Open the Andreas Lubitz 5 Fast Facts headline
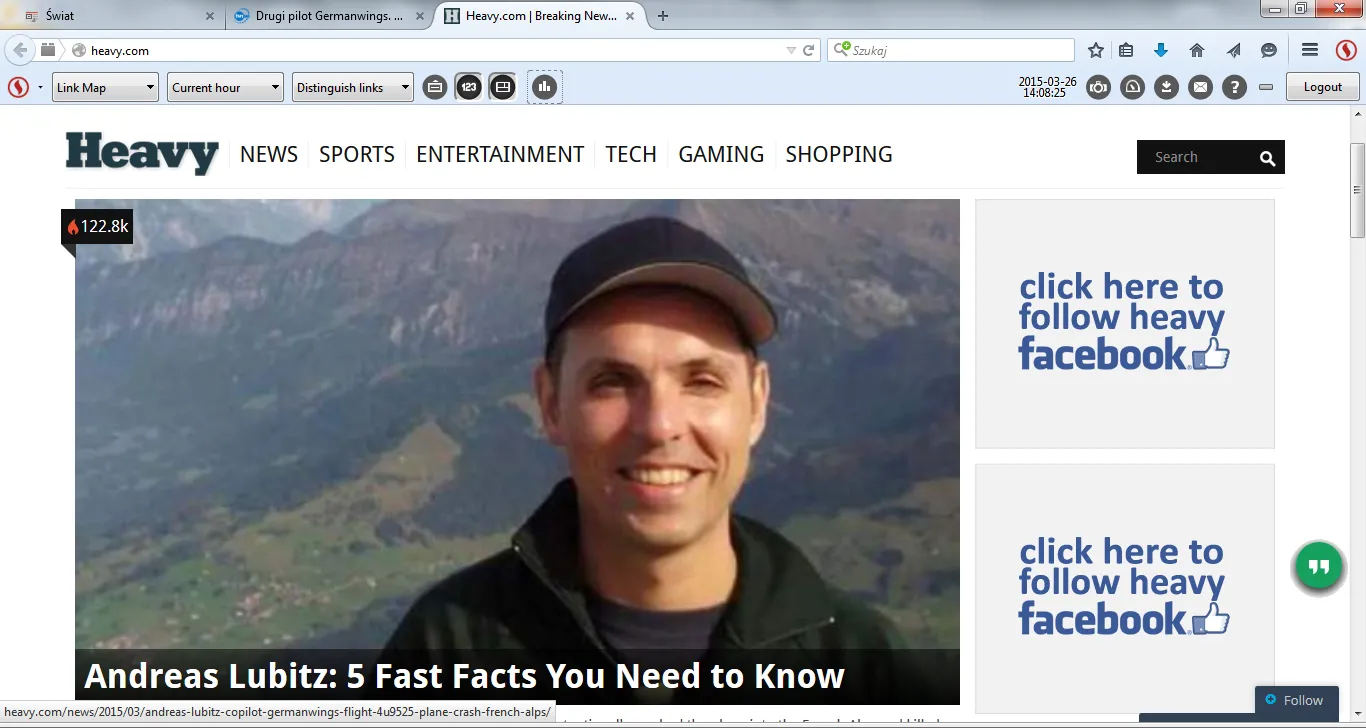Screen dimensions: 1366x728 (x=464, y=676)
